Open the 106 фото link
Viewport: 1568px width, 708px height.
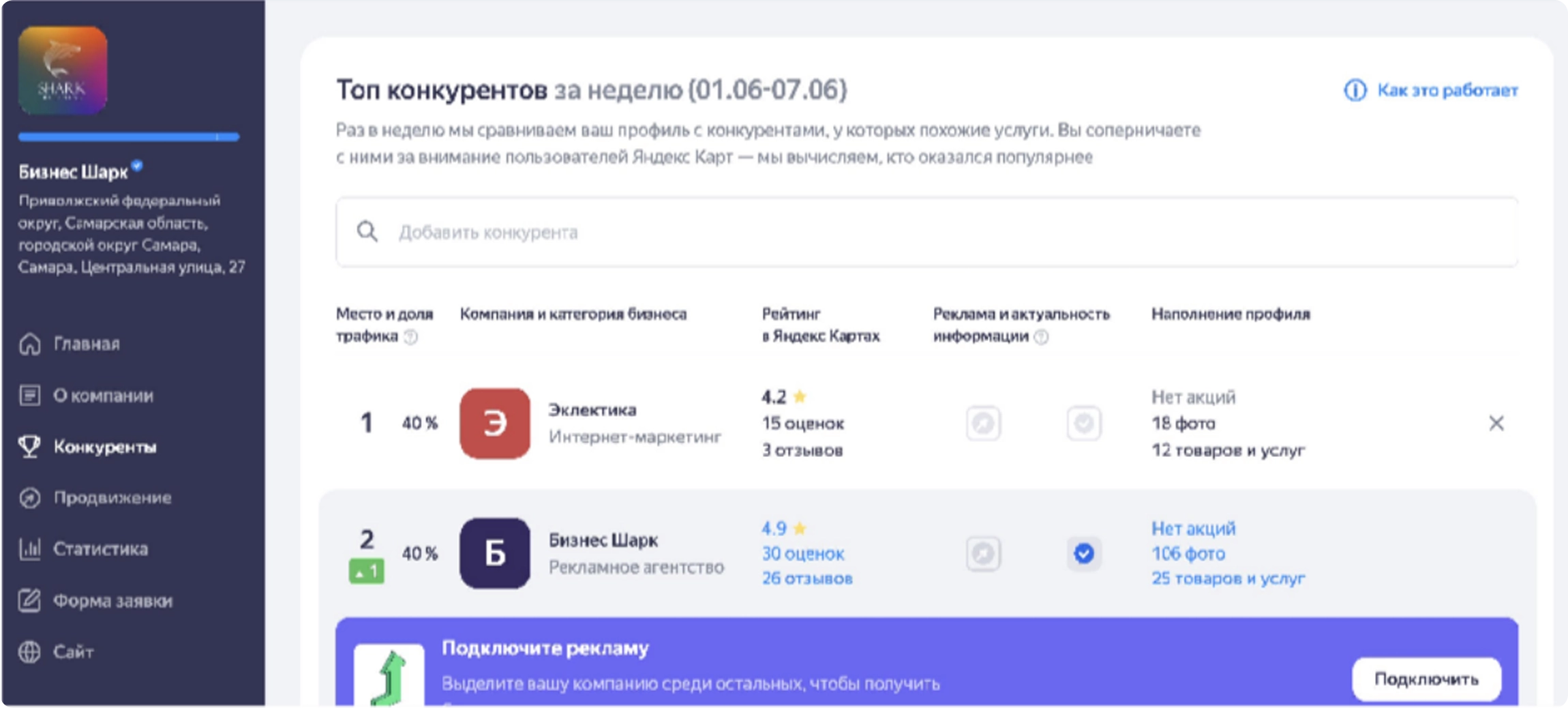[1188, 554]
